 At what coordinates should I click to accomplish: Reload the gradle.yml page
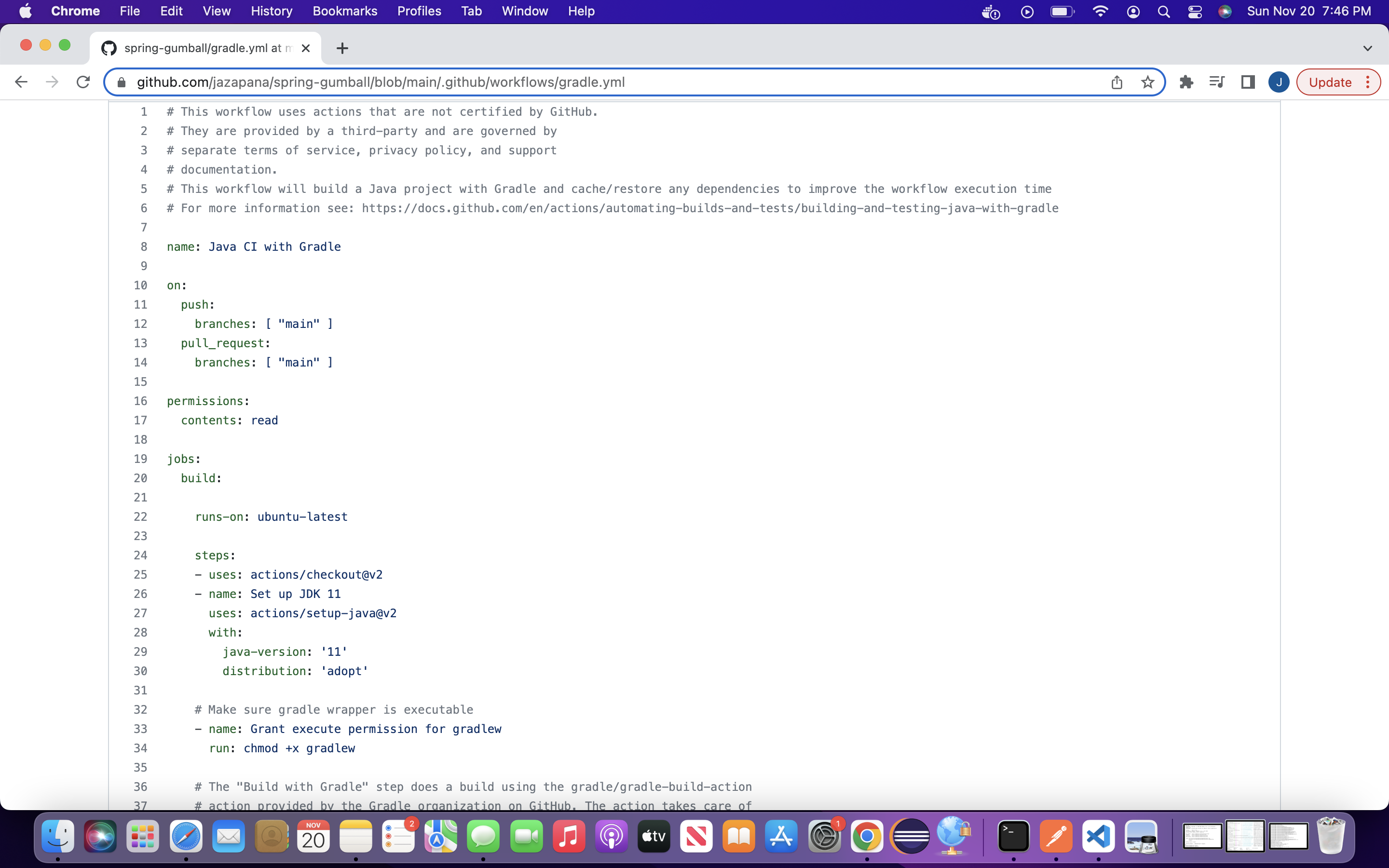click(83, 81)
